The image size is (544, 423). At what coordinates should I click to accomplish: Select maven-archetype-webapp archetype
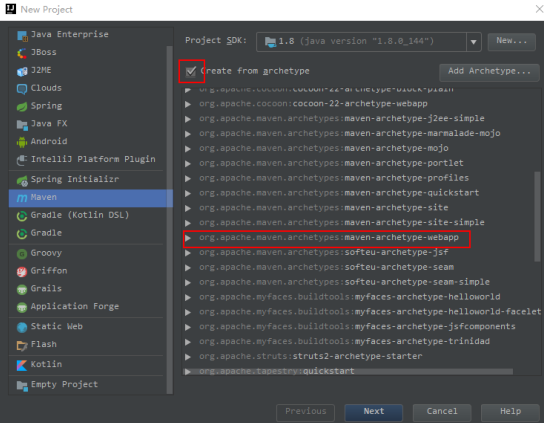pos(329,238)
